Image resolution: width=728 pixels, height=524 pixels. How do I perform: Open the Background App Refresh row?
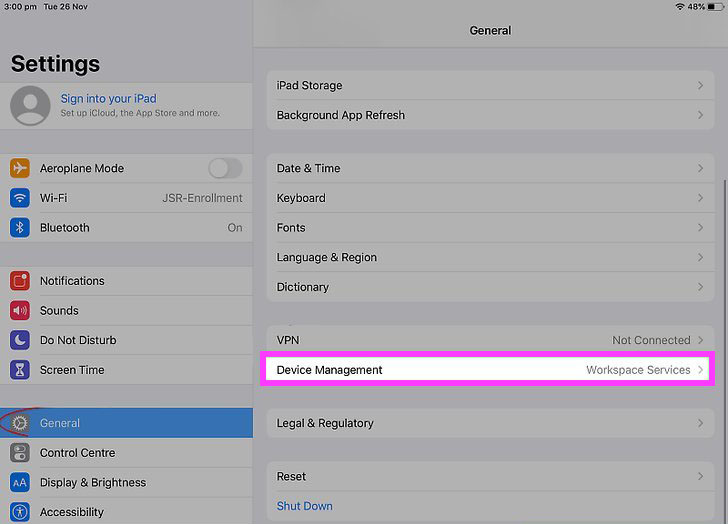pyautogui.click(x=490, y=115)
